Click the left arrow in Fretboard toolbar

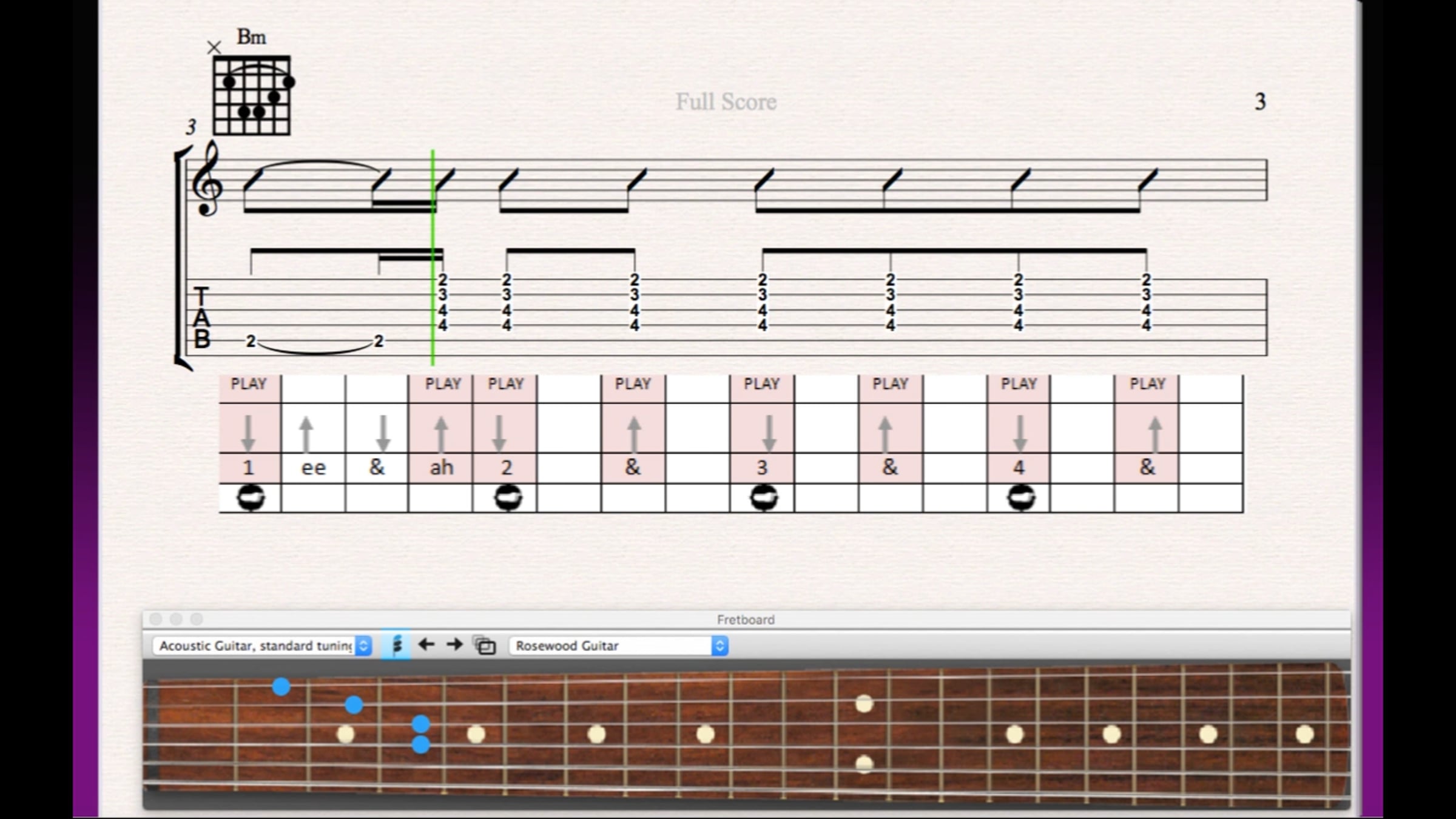(426, 645)
